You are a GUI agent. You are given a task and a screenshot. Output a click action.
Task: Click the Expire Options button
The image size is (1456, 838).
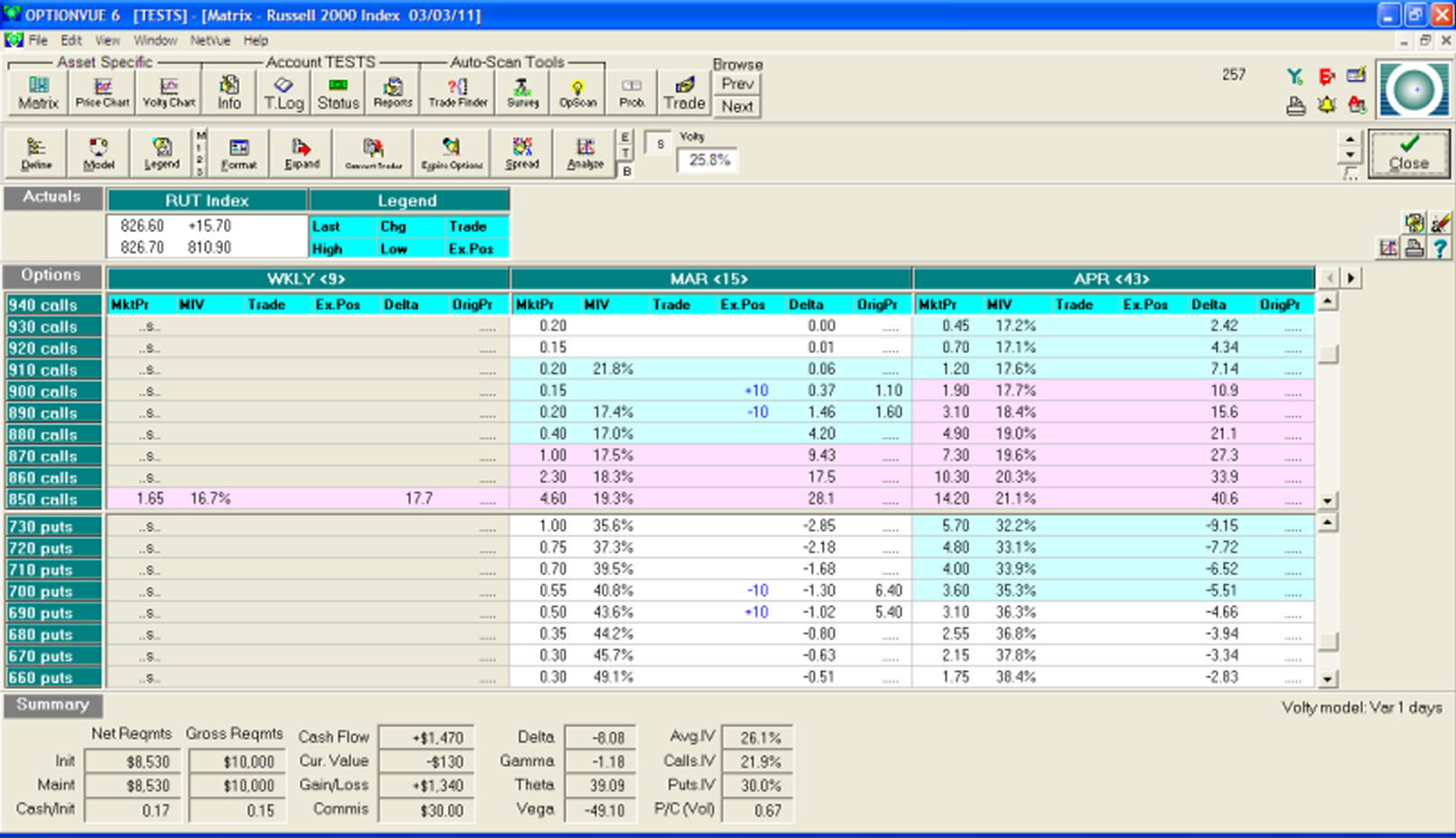452,154
